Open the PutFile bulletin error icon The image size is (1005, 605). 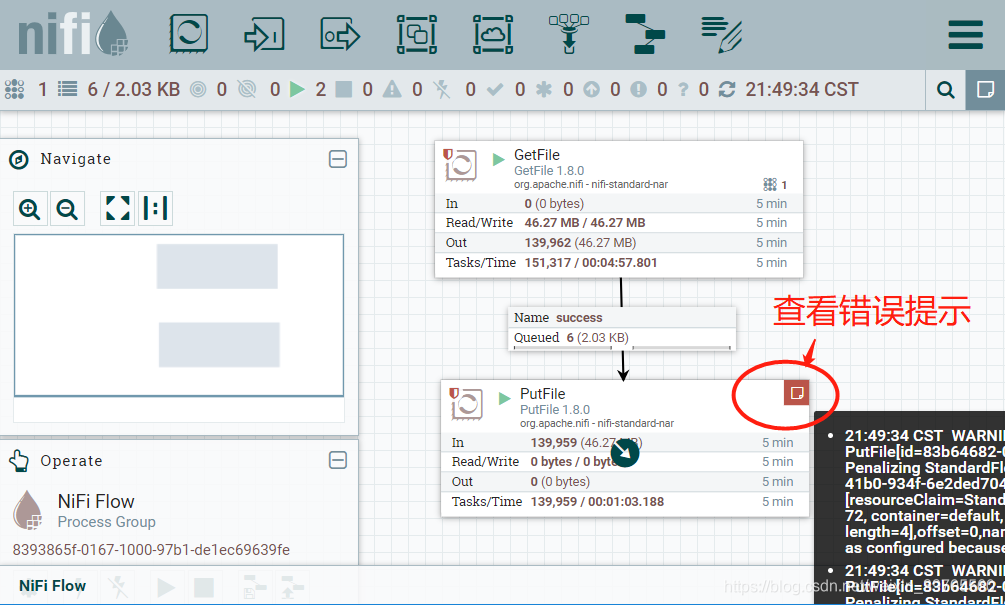tap(797, 393)
